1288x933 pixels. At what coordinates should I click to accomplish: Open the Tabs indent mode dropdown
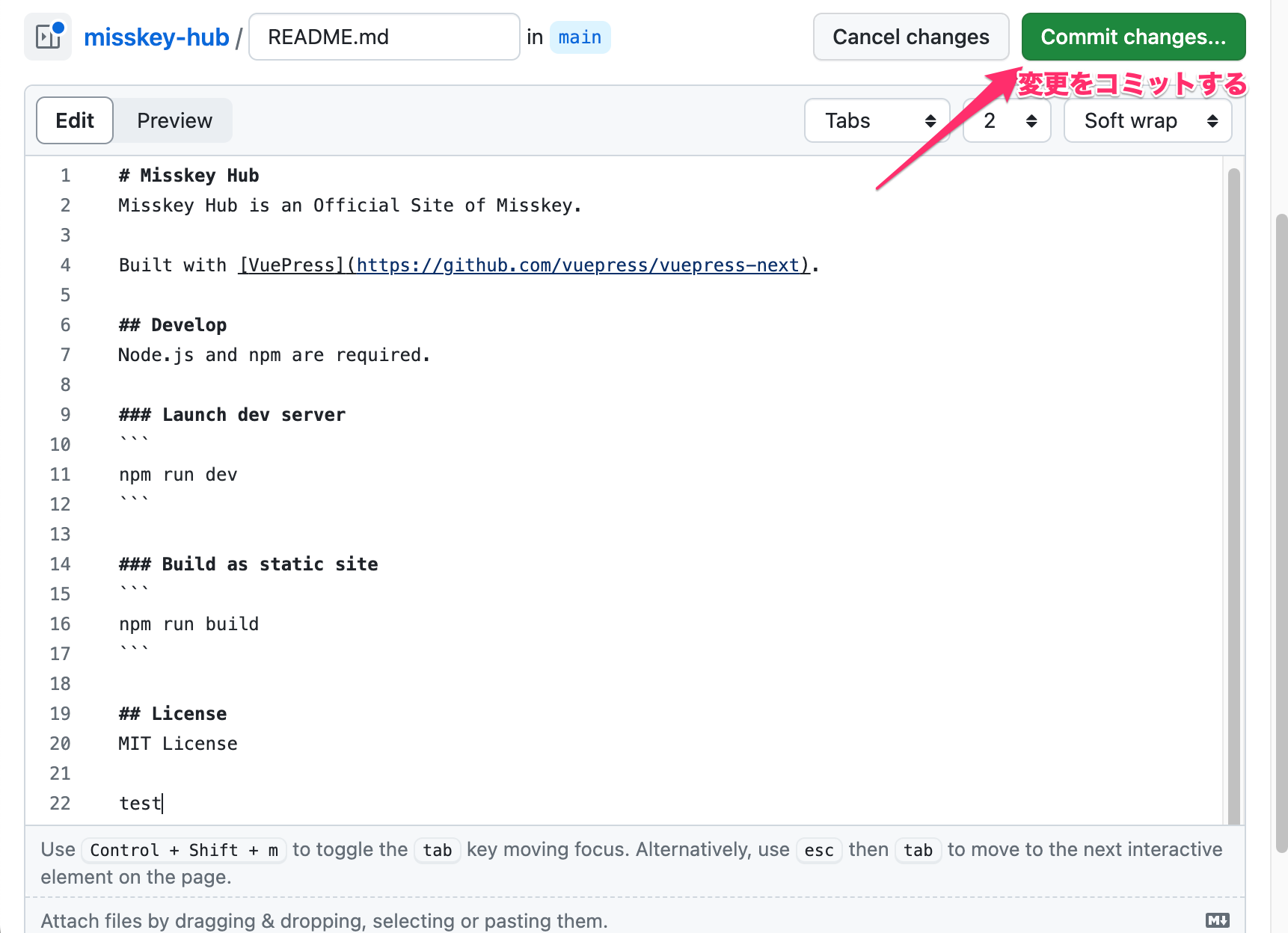coord(877,120)
